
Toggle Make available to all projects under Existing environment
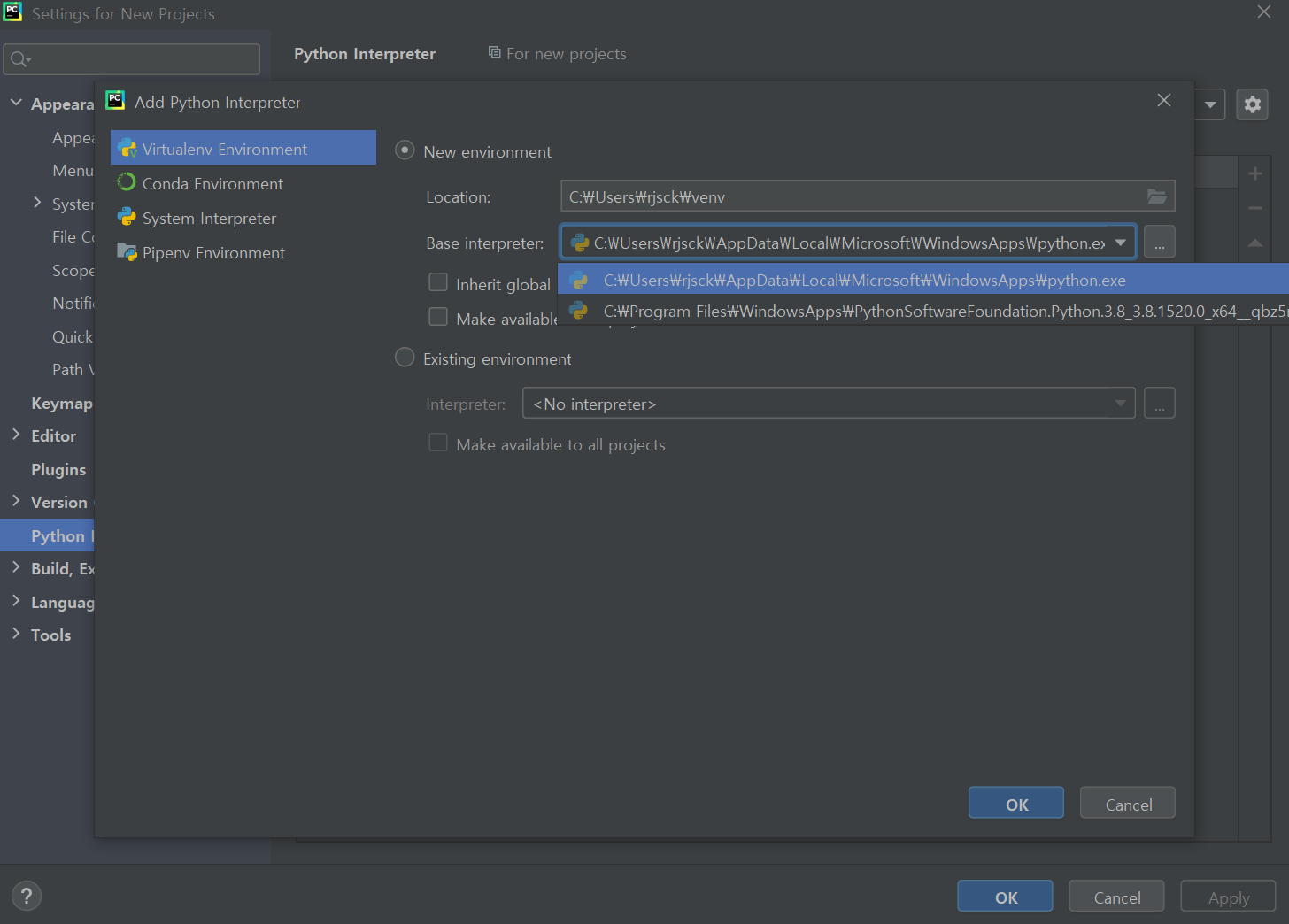tap(438, 443)
